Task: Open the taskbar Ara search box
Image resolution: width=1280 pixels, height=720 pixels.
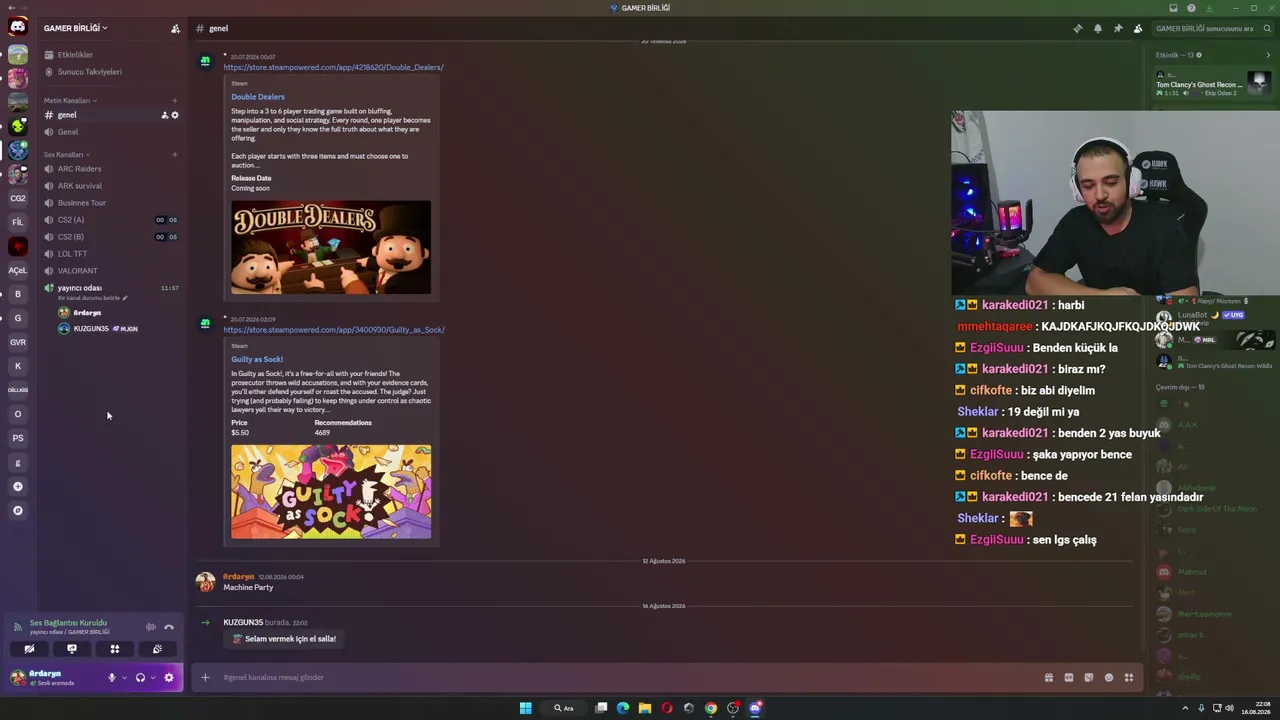Action: point(564,708)
